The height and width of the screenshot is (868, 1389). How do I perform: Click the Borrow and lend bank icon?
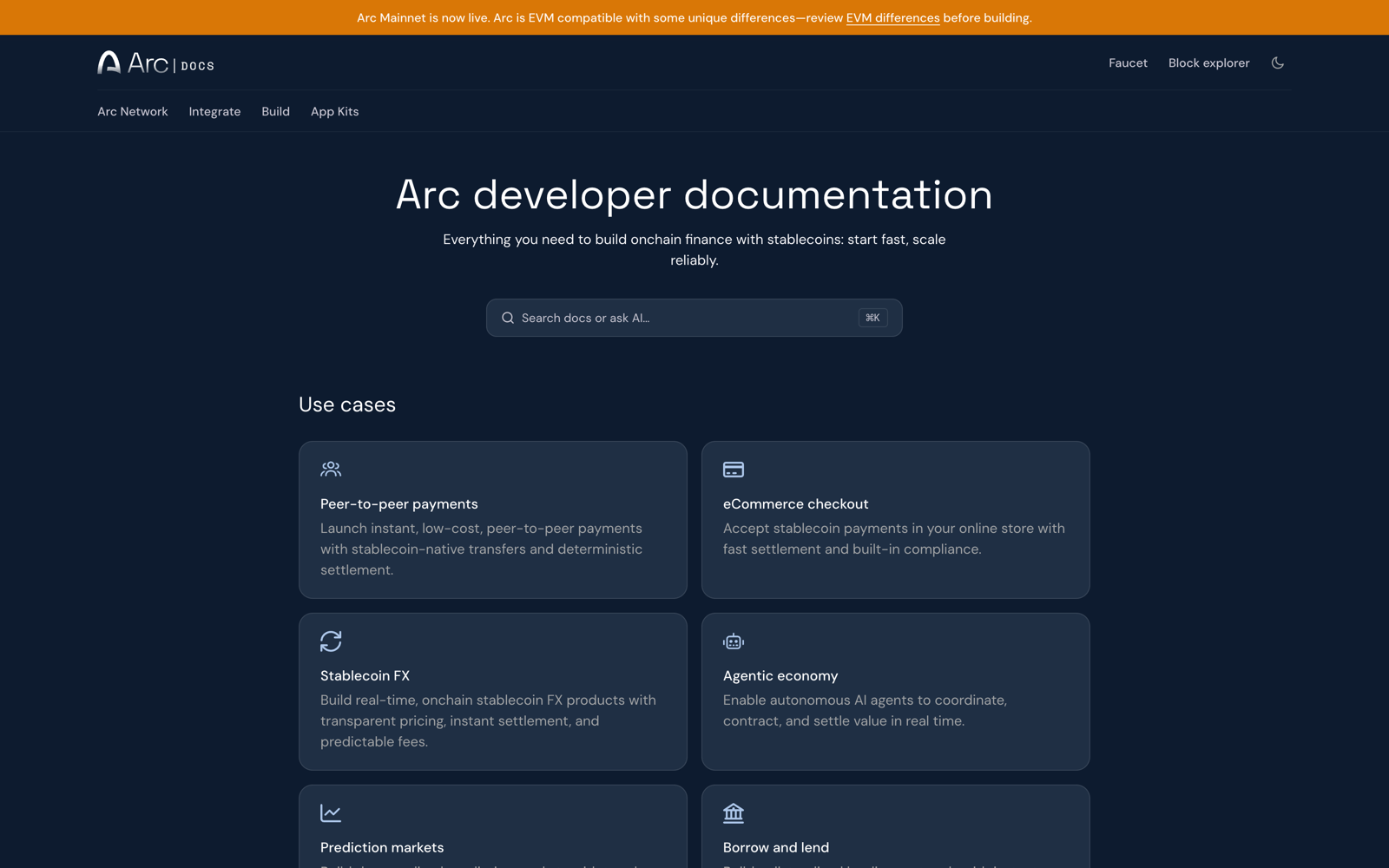734,813
